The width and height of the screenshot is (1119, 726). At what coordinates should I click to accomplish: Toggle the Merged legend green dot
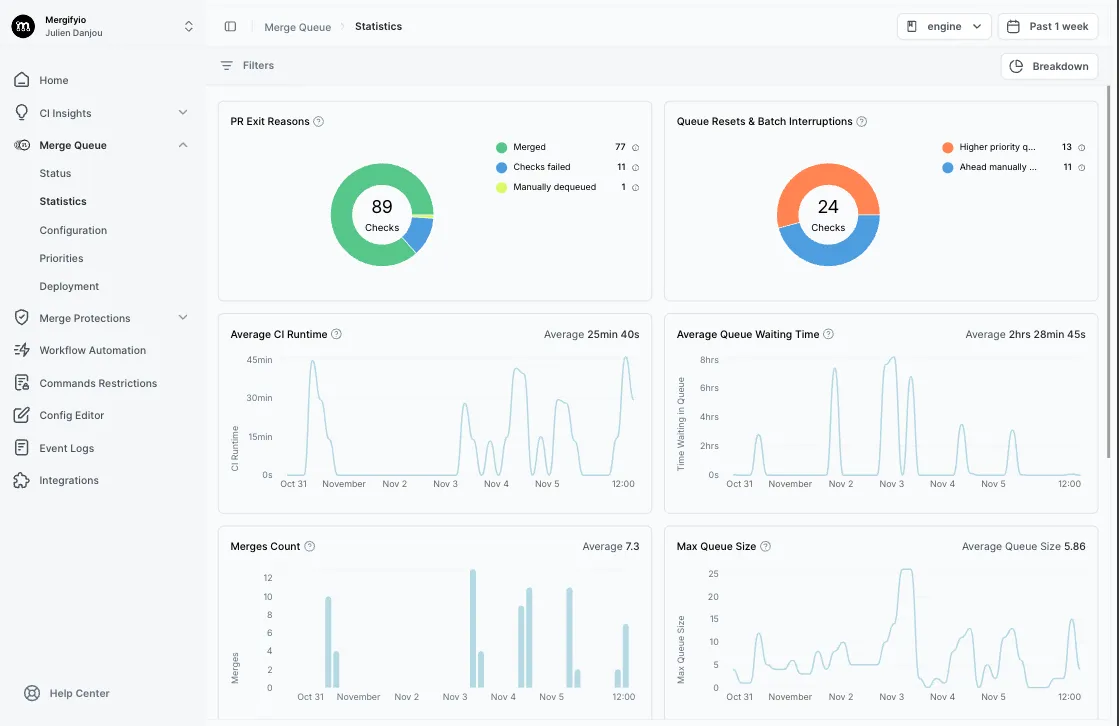[501, 147]
